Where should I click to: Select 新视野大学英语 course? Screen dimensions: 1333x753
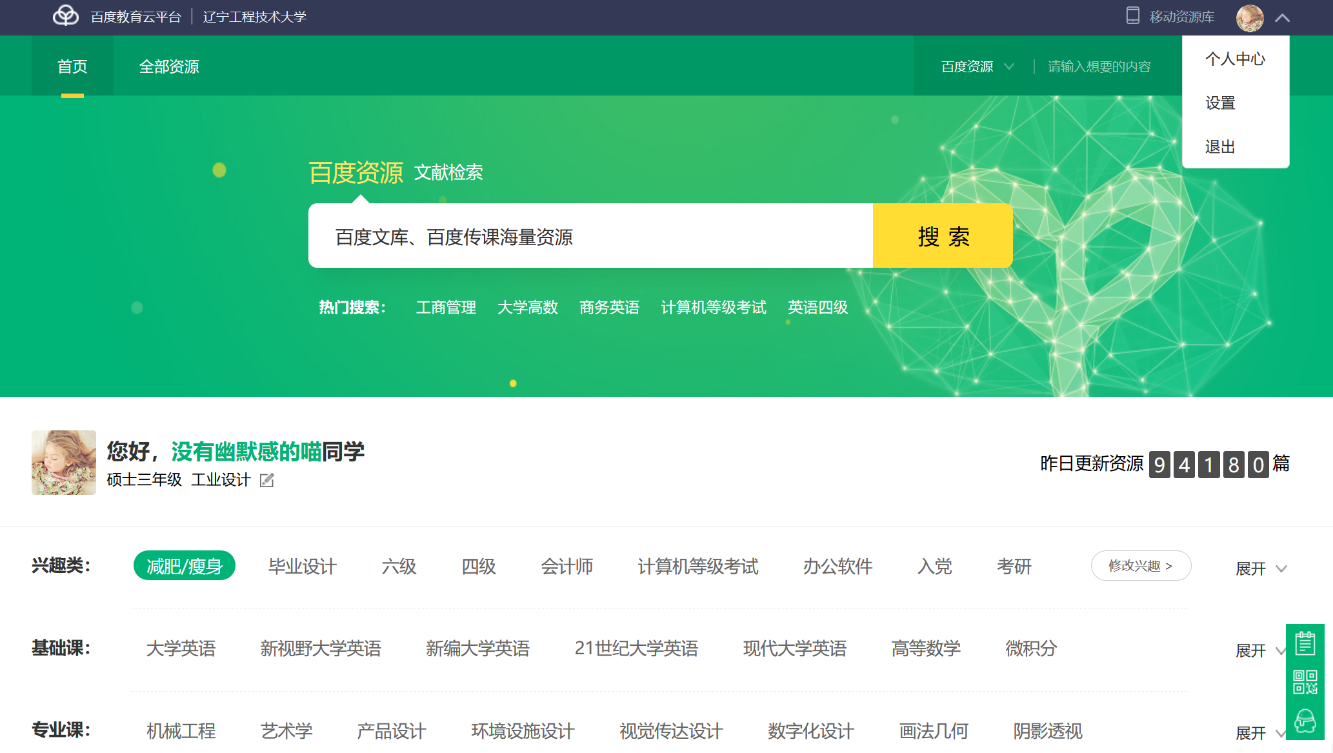click(x=321, y=649)
